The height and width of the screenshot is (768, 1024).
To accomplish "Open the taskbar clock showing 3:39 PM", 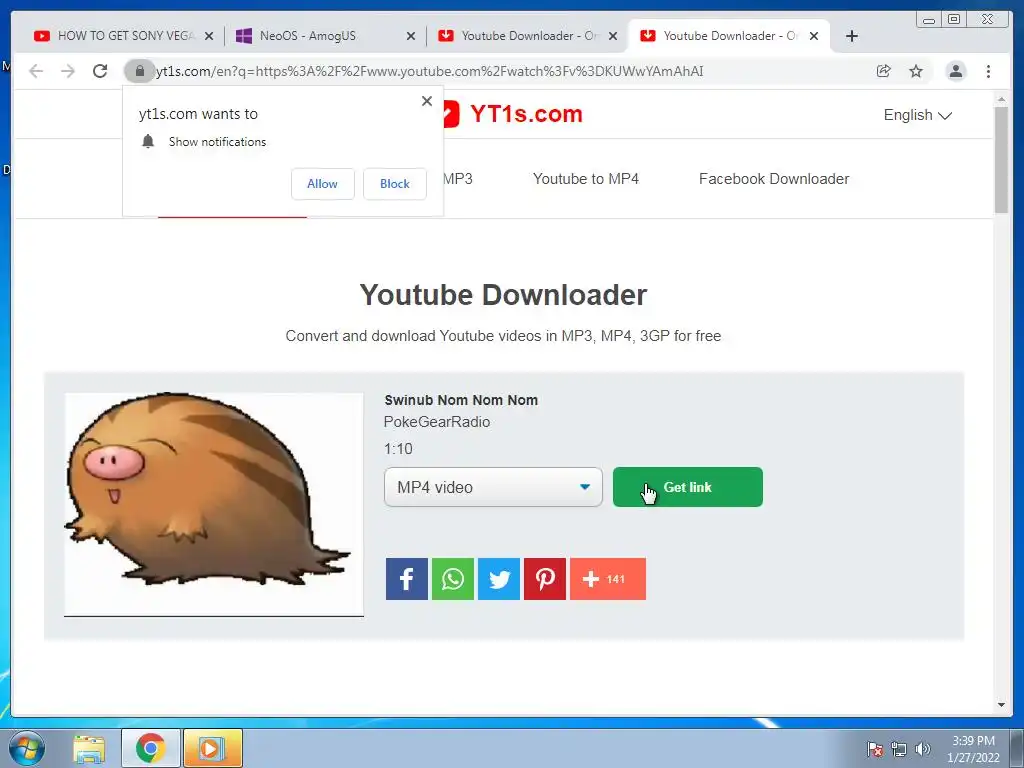I will click(973, 748).
